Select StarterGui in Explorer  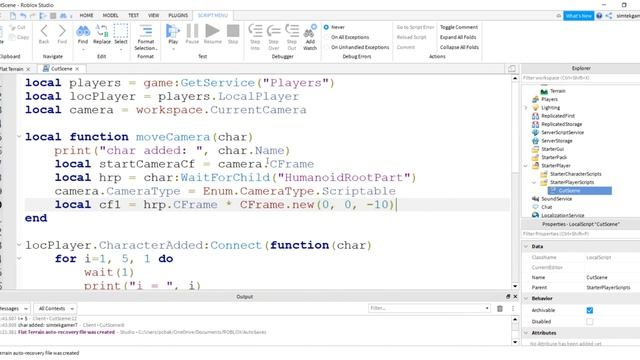coord(553,149)
